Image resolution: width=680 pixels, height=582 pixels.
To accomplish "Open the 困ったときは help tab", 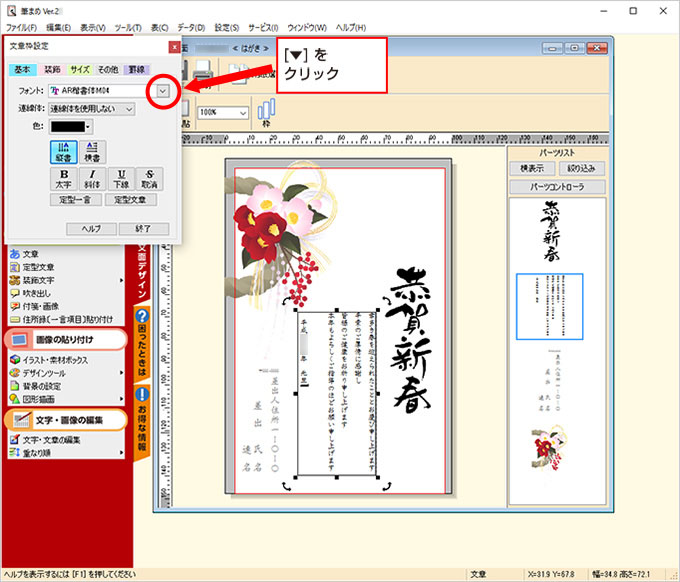I will pyautogui.click(x=142, y=343).
